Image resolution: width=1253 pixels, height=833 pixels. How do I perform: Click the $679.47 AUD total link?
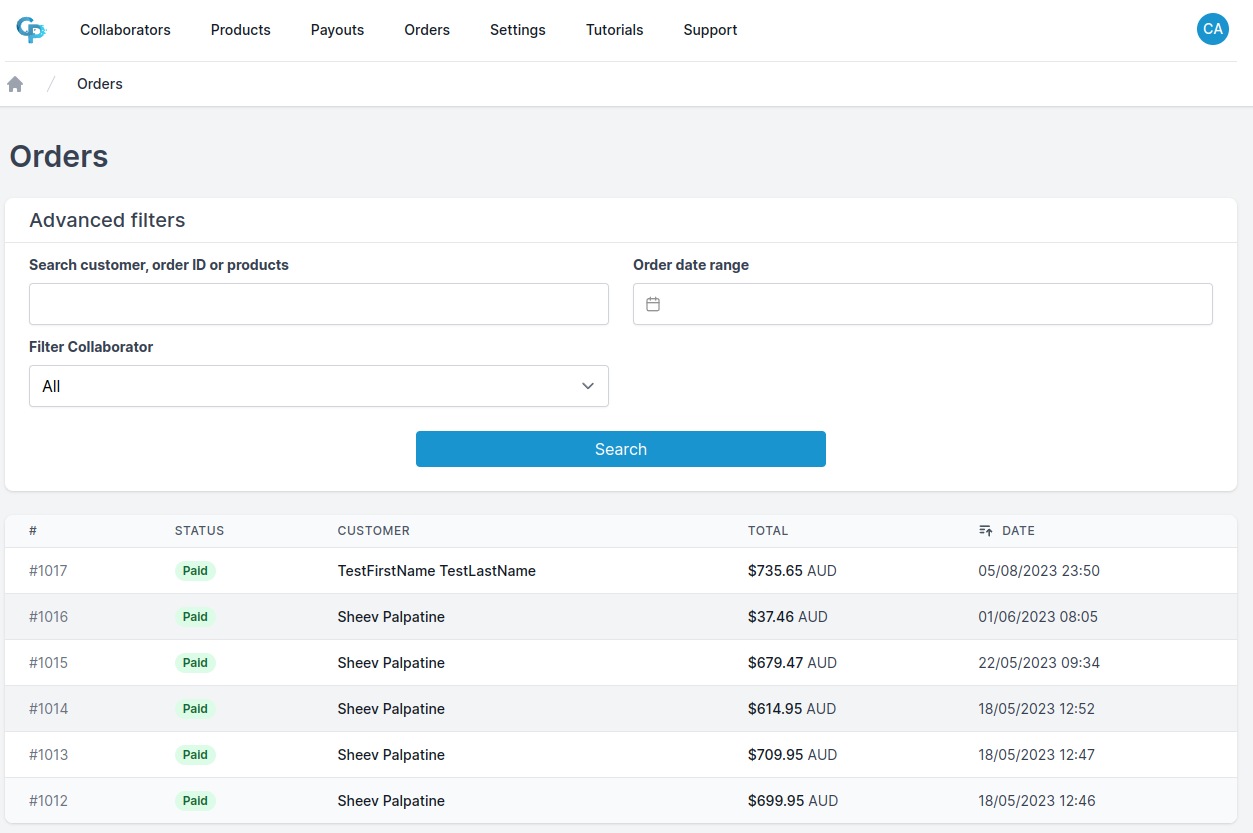[x=793, y=662]
